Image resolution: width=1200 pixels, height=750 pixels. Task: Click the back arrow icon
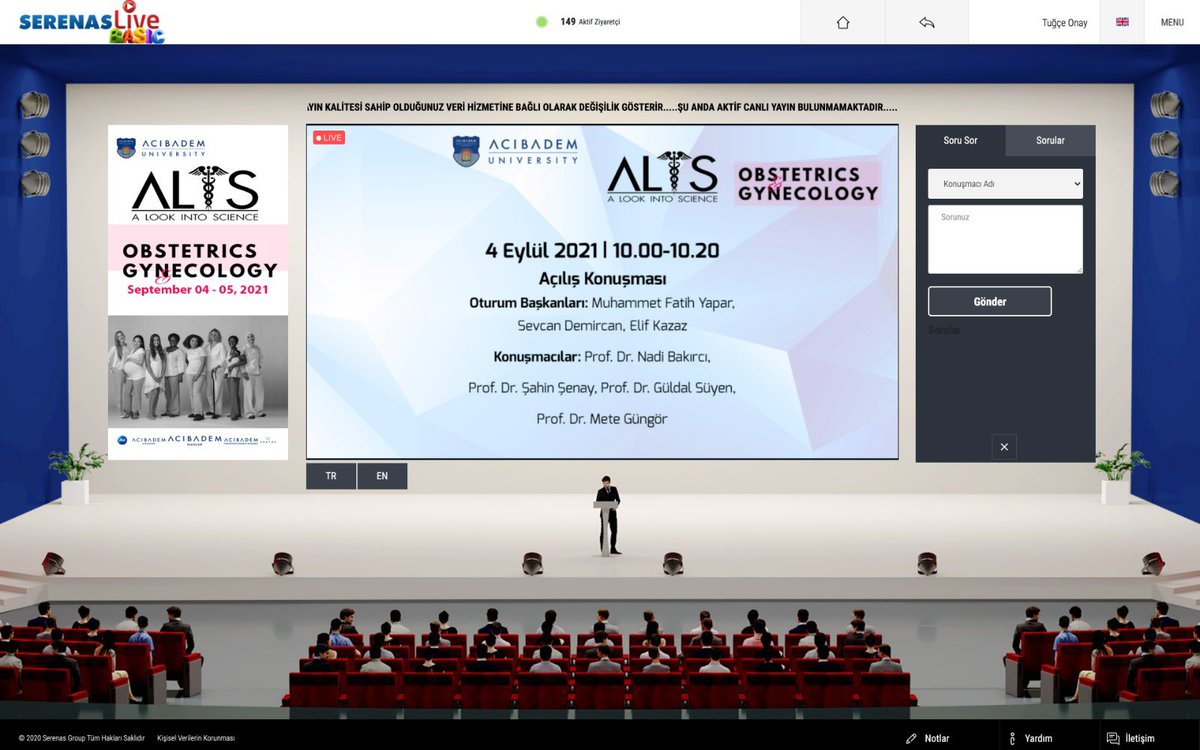[x=926, y=21]
